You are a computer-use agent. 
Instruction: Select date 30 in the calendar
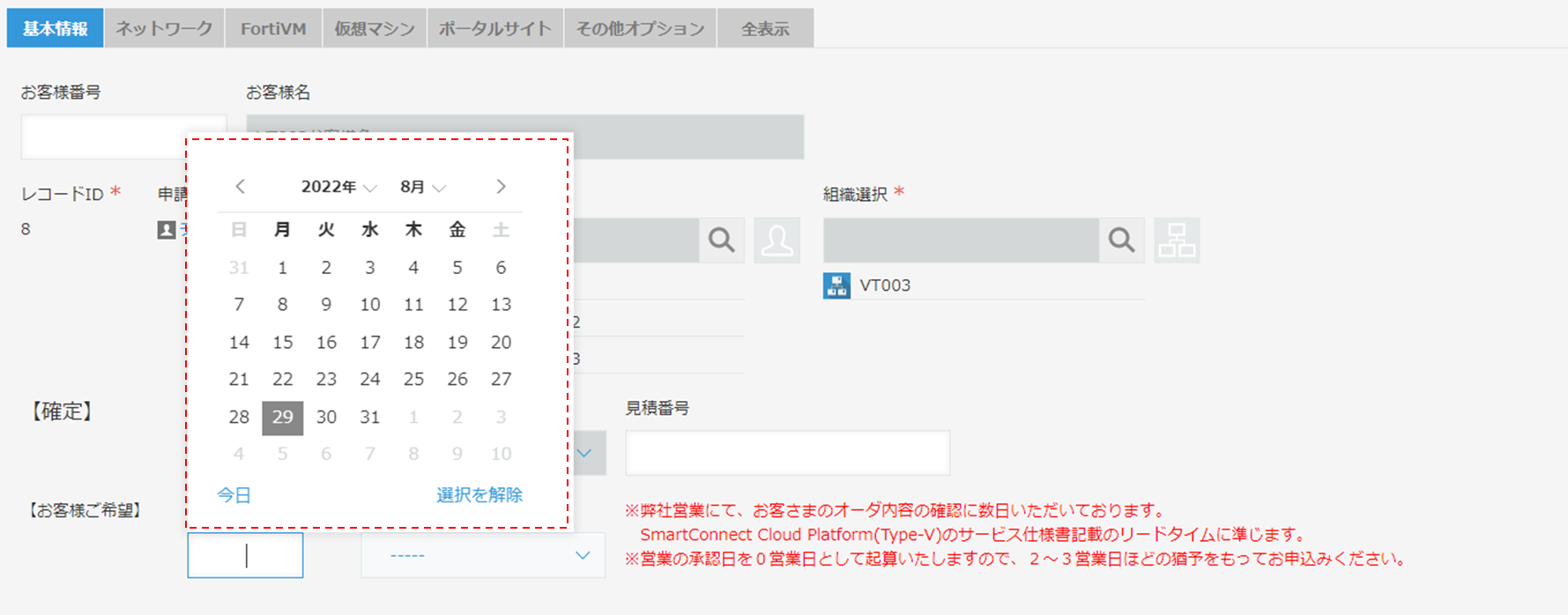(326, 418)
